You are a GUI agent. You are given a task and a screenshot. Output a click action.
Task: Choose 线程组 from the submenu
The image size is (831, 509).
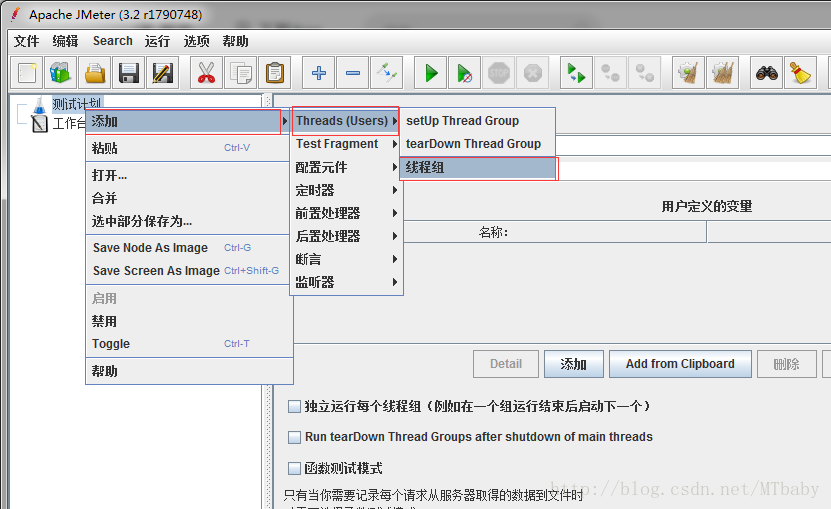478,168
